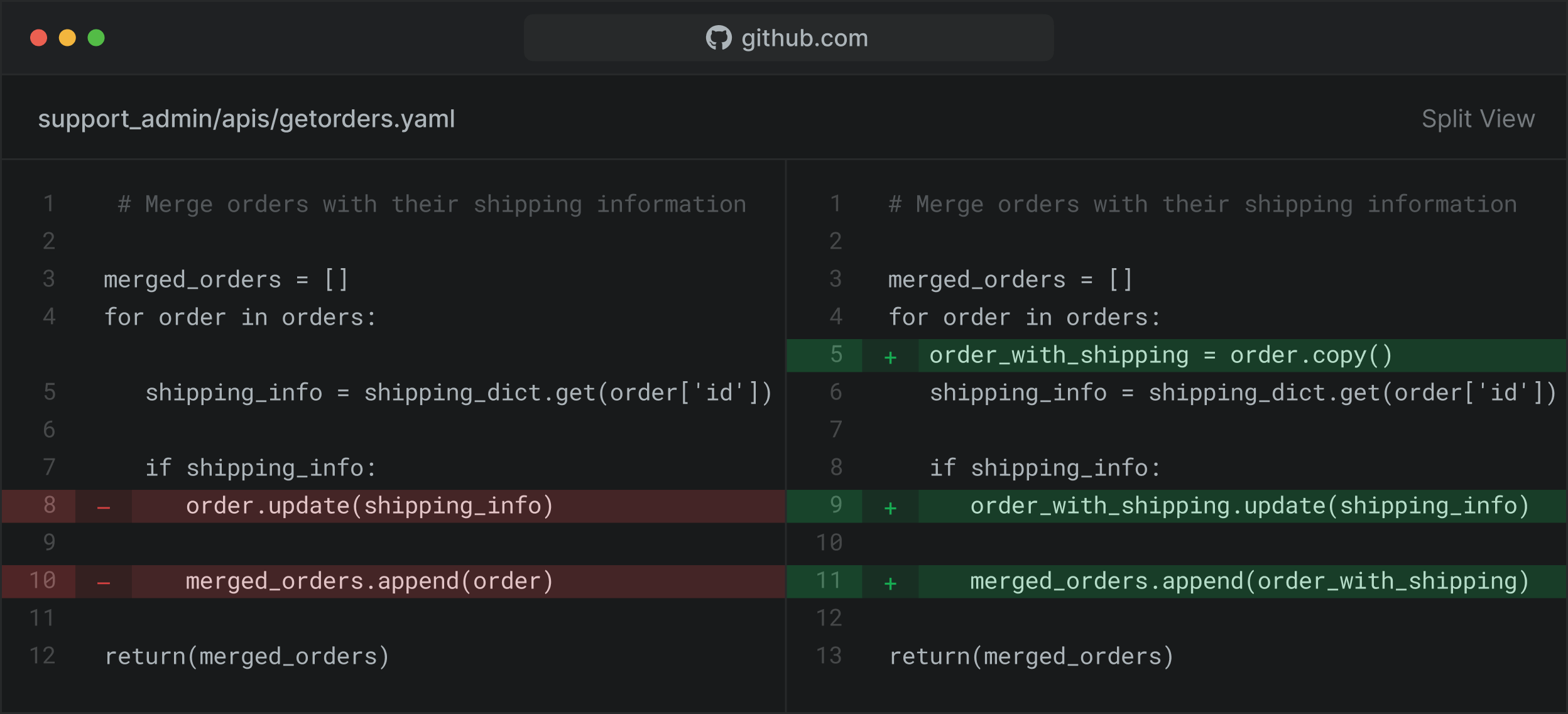The image size is (1568, 714).
Task: Click removed line merged_orders.append(order)
Action: click(x=369, y=581)
